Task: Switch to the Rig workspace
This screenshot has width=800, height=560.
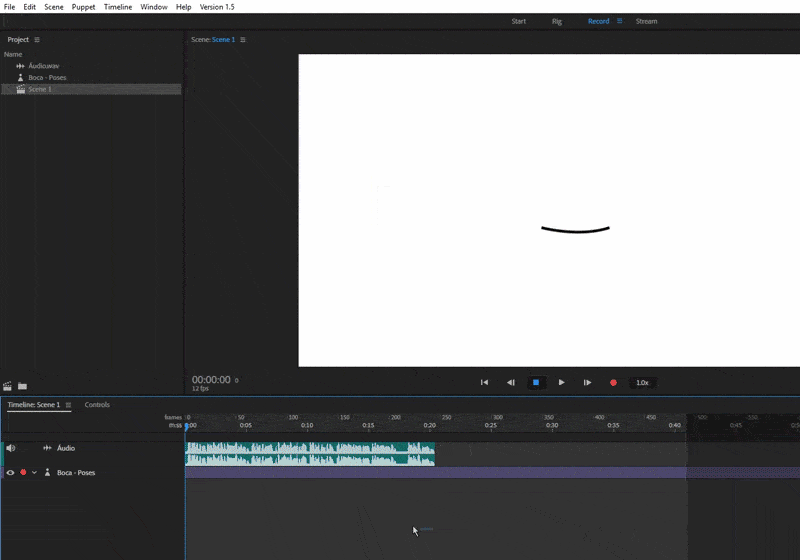Action: (x=556, y=21)
